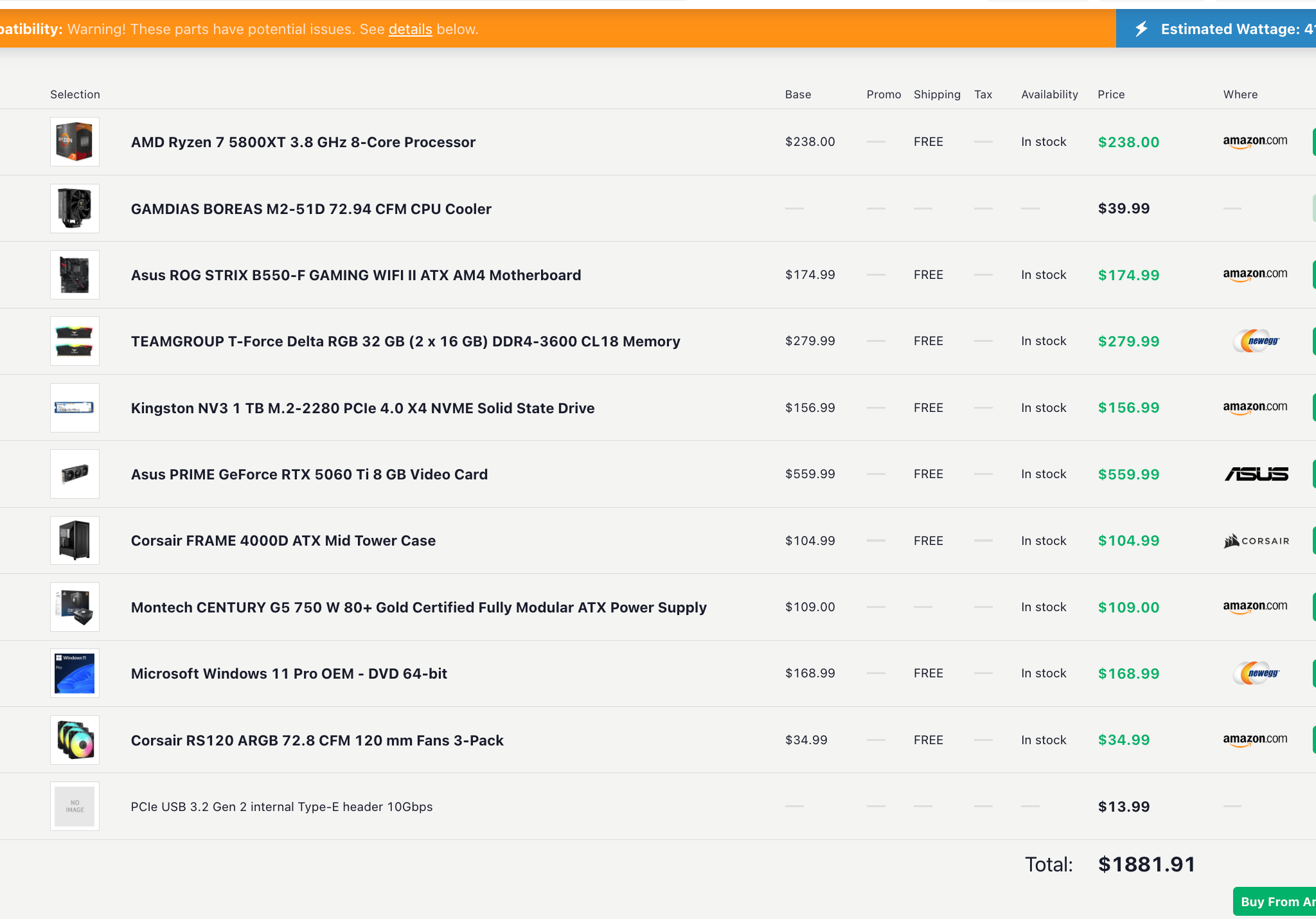Click the Shipping column header
Image resolution: width=1316 pixels, height=919 pixels.
tap(937, 94)
